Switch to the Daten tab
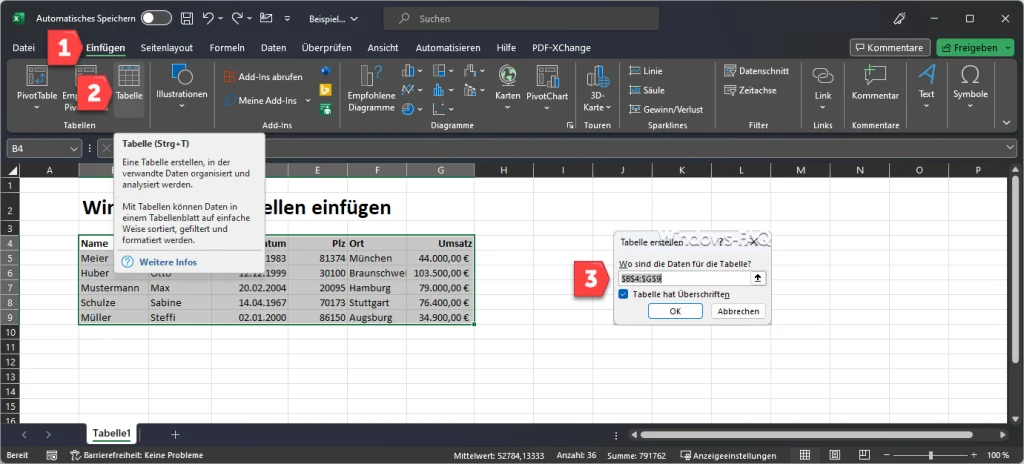 [x=273, y=48]
